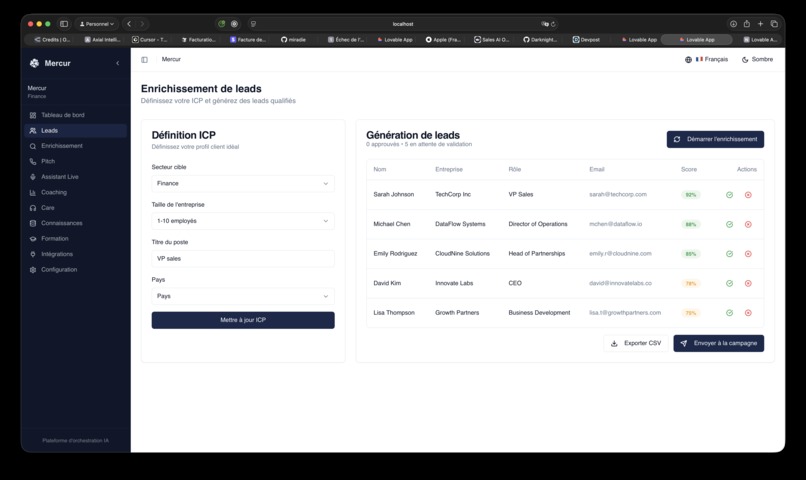Open the Pays dropdown
This screenshot has width=806, height=480.
click(x=243, y=296)
